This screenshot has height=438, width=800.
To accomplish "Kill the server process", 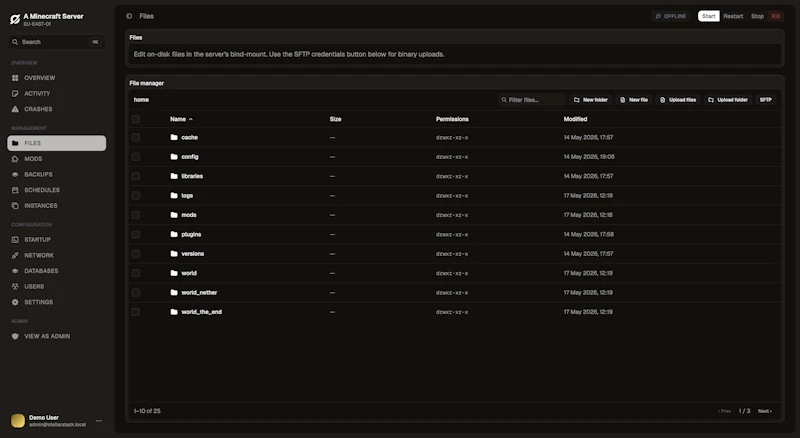I will point(776,16).
